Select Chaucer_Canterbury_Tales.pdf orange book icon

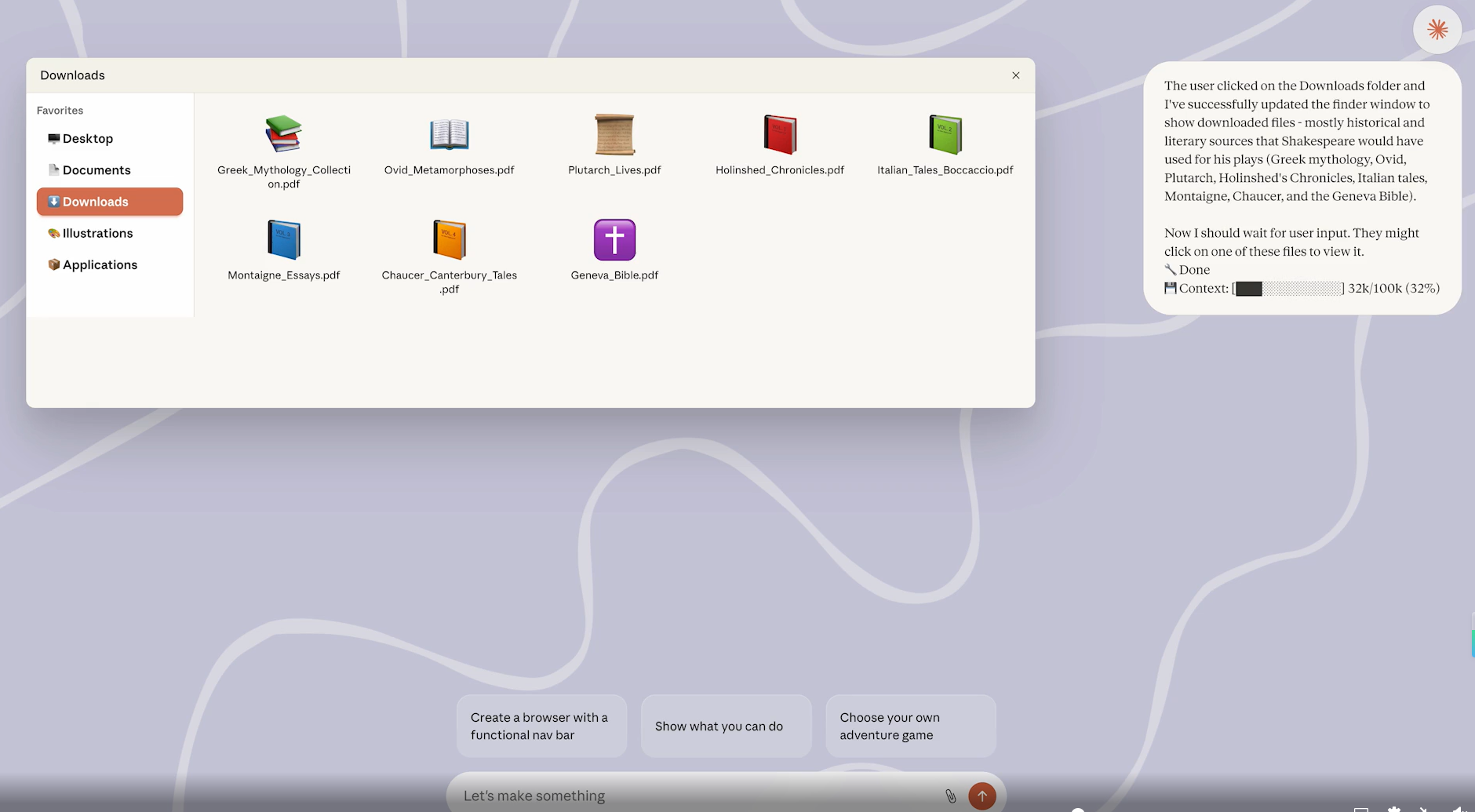449,239
